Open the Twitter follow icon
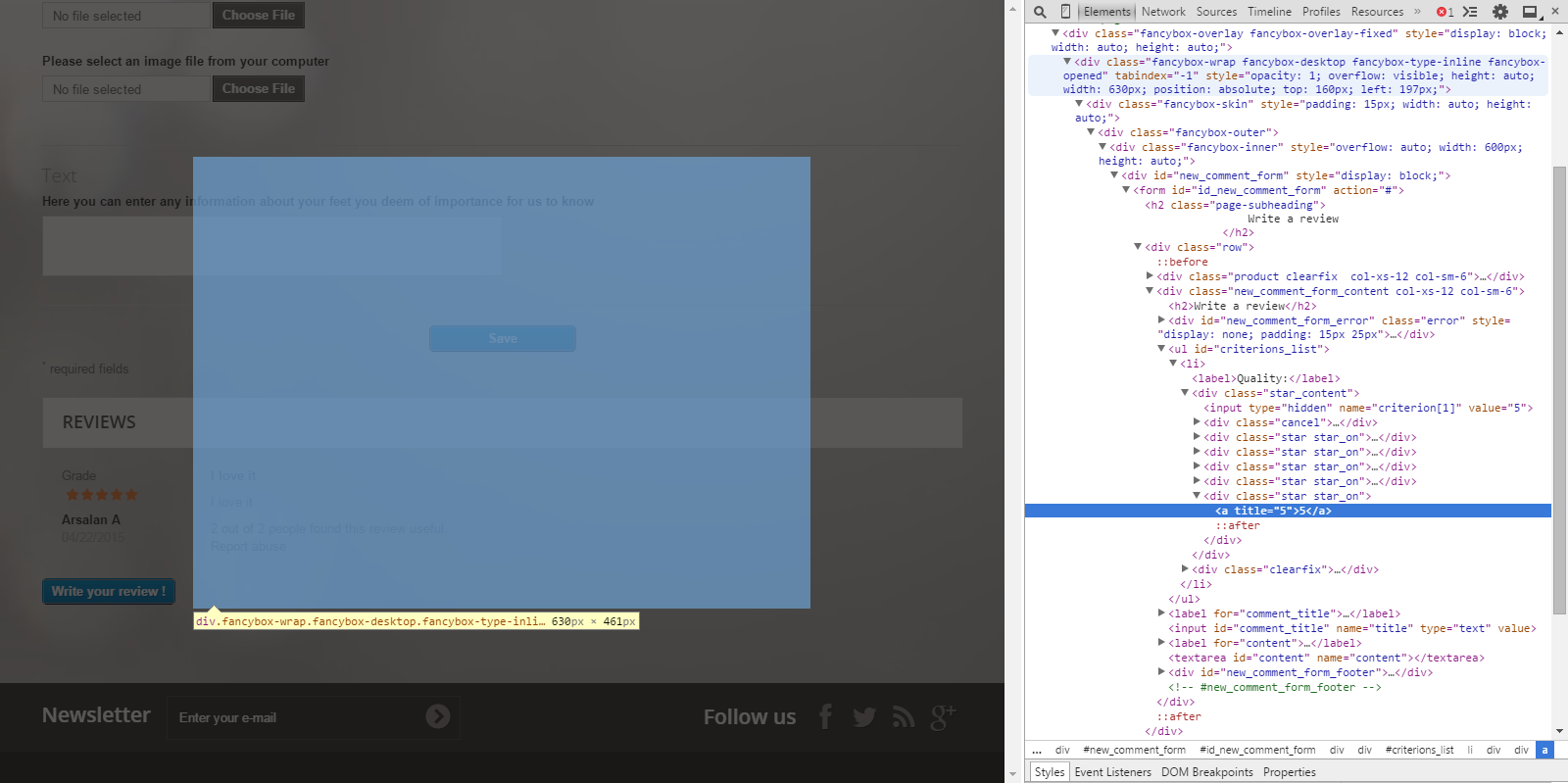 tap(864, 717)
